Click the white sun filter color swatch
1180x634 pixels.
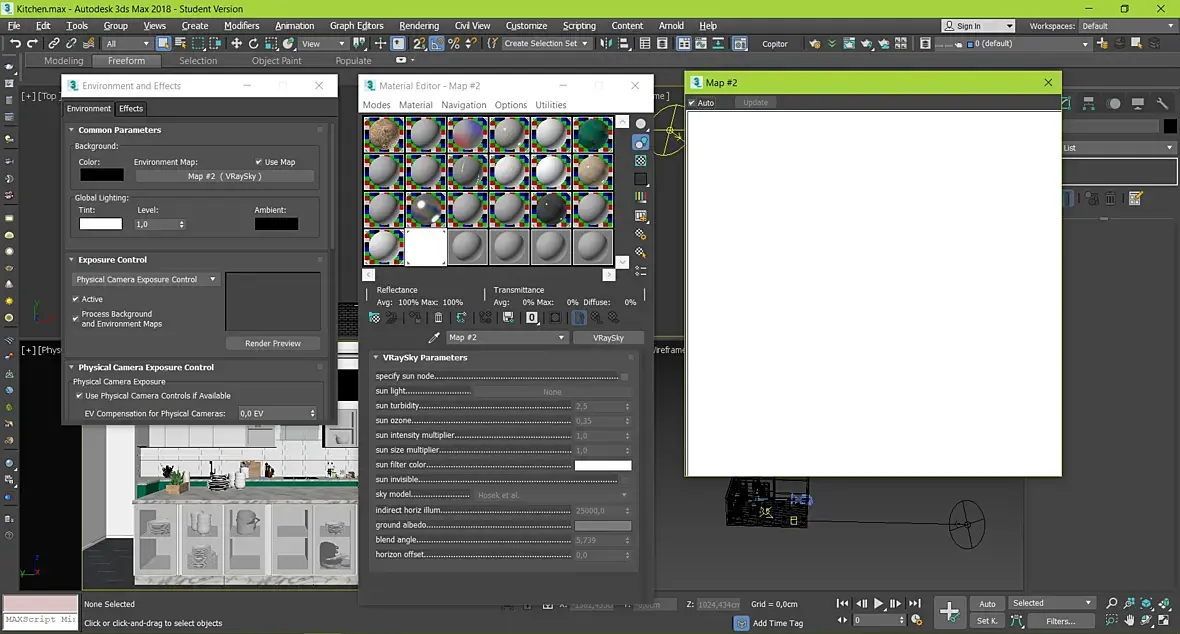point(602,465)
